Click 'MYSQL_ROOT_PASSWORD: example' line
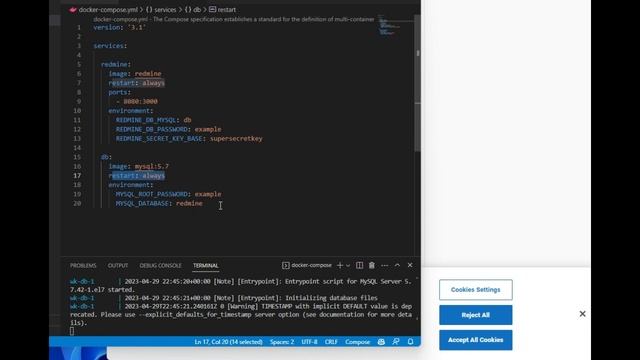 168,194
